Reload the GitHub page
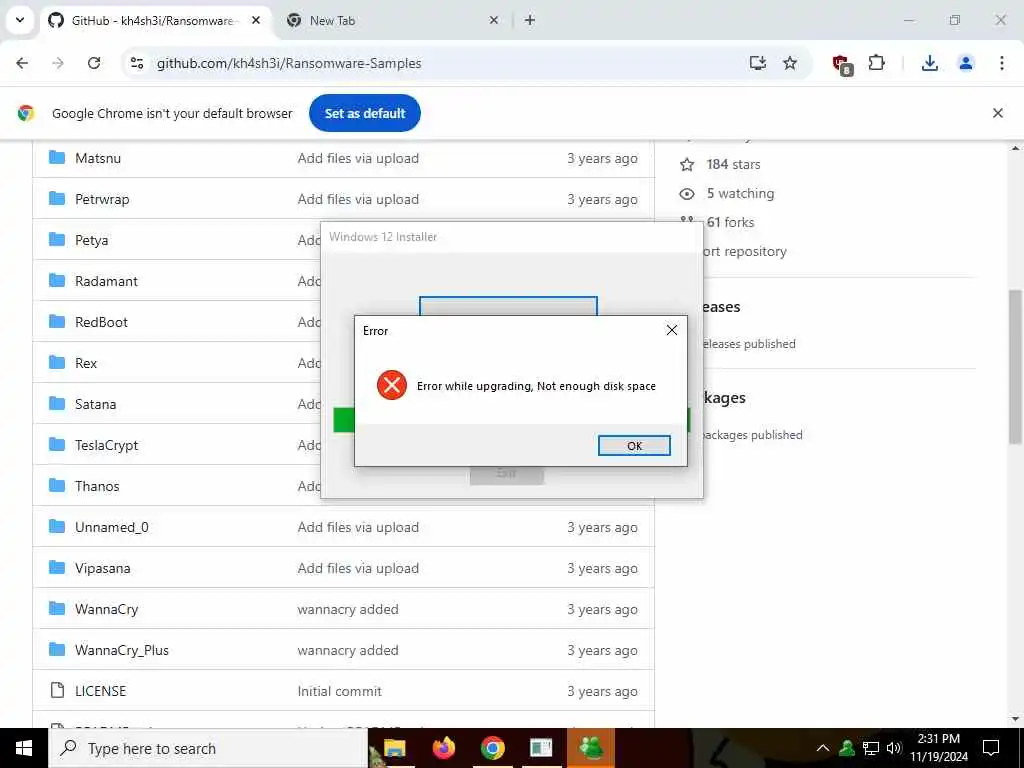The width and height of the screenshot is (1024, 768). pos(94,63)
